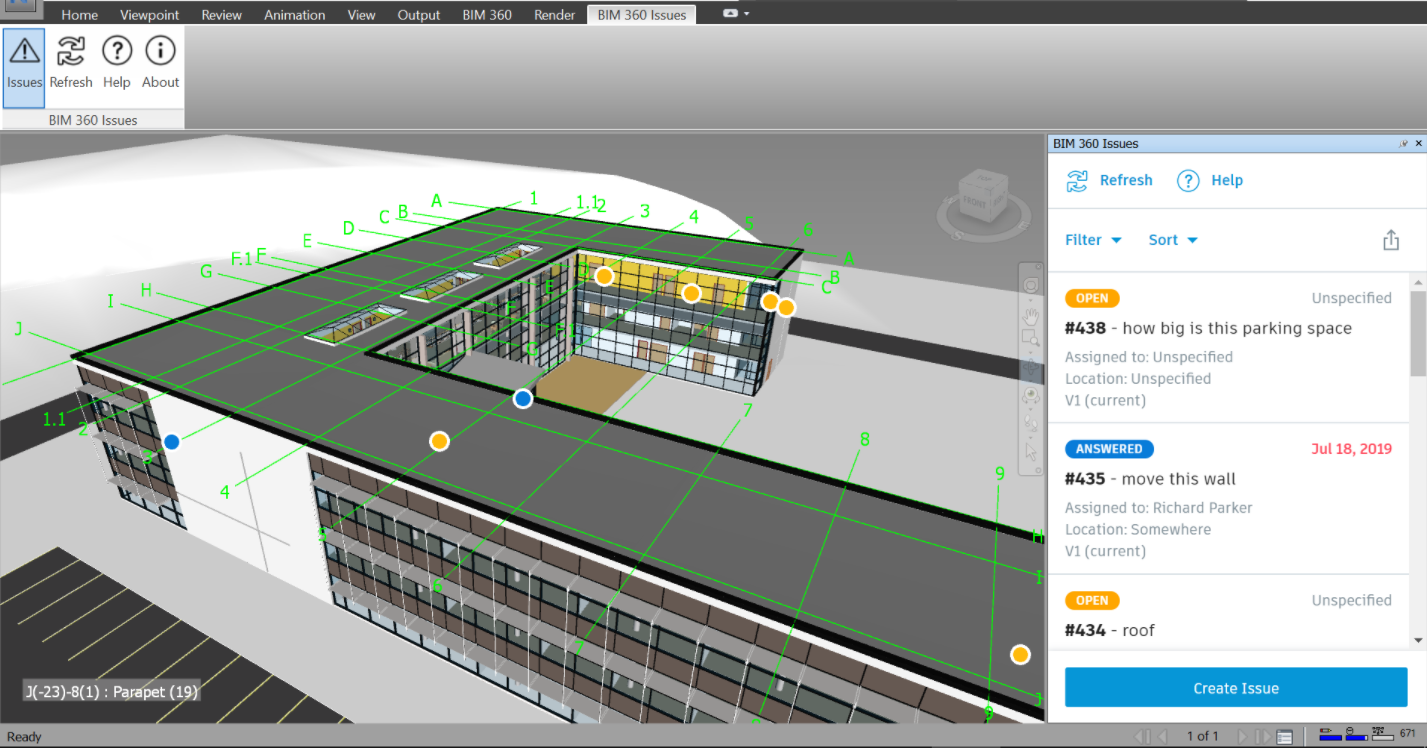Click OPEN badge on issue #438
This screenshot has width=1427, height=751.
coord(1092,298)
